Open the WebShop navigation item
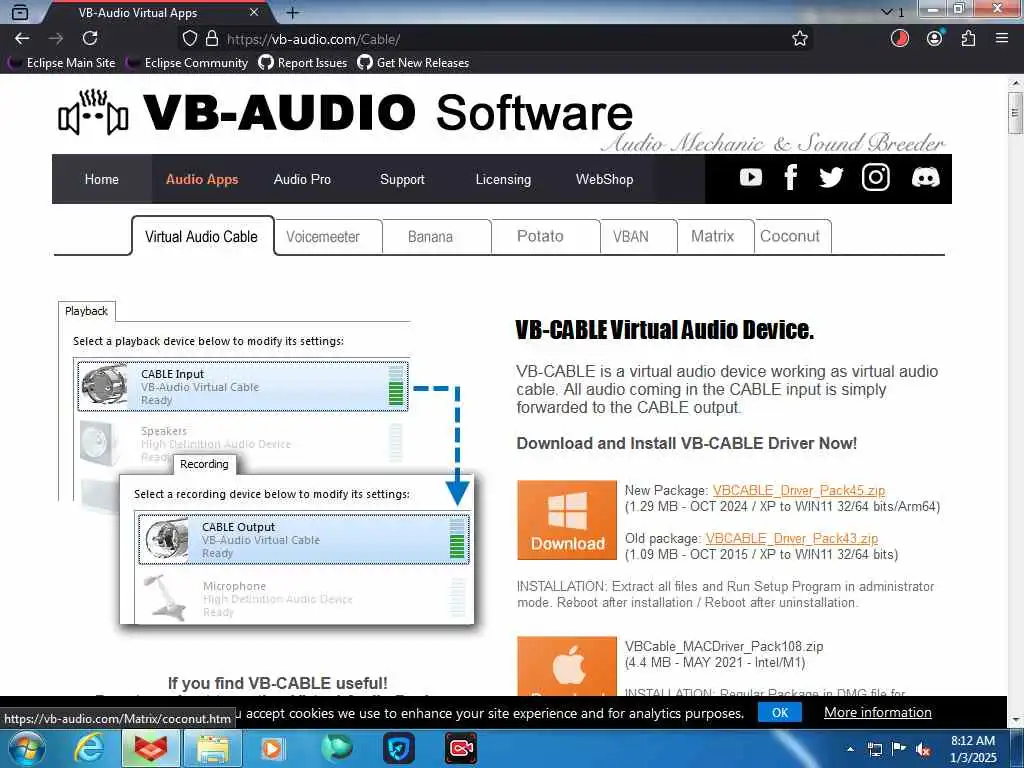The width and height of the screenshot is (1024, 768). (x=604, y=179)
